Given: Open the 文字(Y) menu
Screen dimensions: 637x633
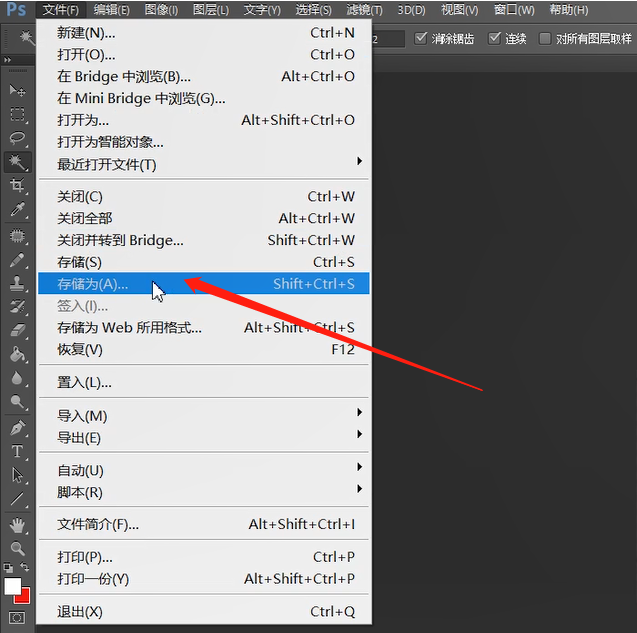Looking at the screenshot, I should [262, 9].
